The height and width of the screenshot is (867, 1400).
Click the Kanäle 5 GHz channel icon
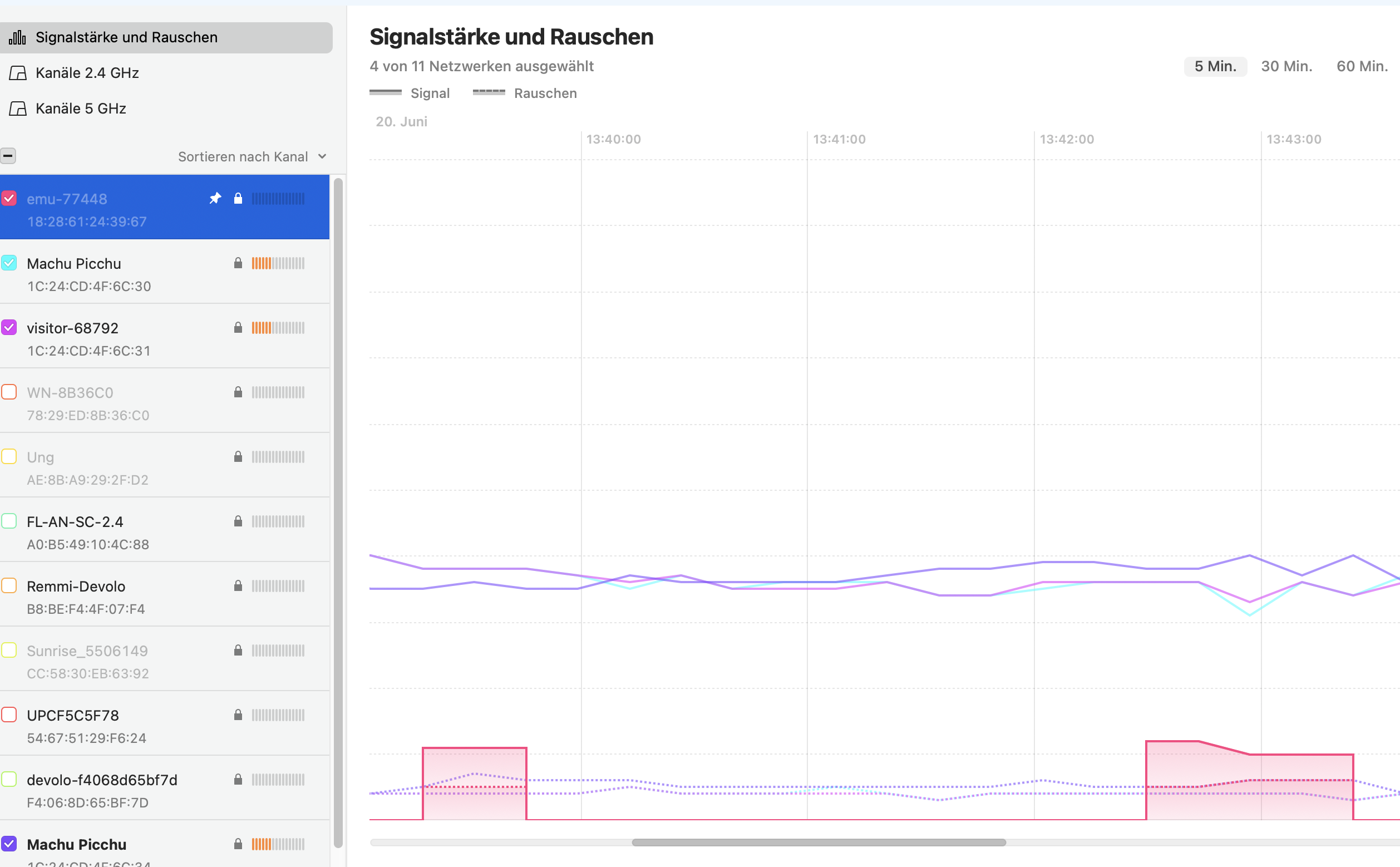(x=17, y=109)
